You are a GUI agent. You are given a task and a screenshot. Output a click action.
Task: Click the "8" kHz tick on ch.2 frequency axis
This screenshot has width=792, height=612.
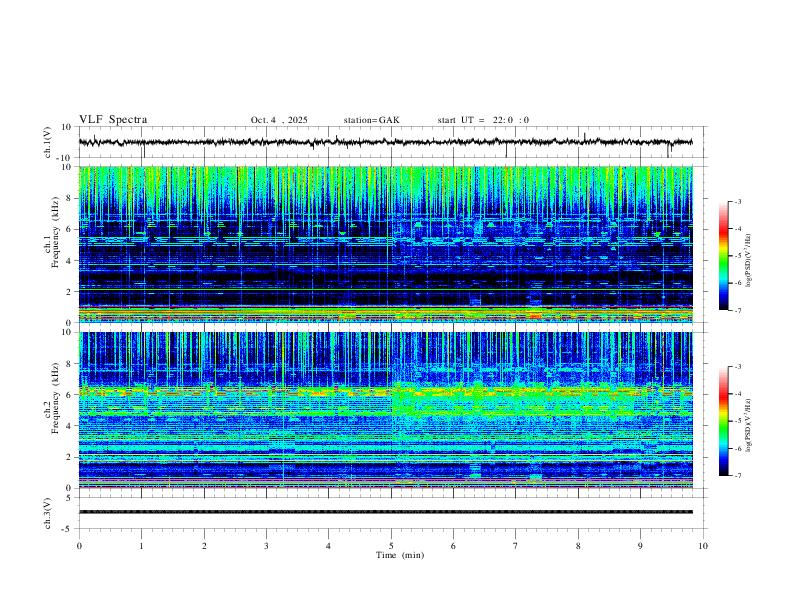click(69, 364)
